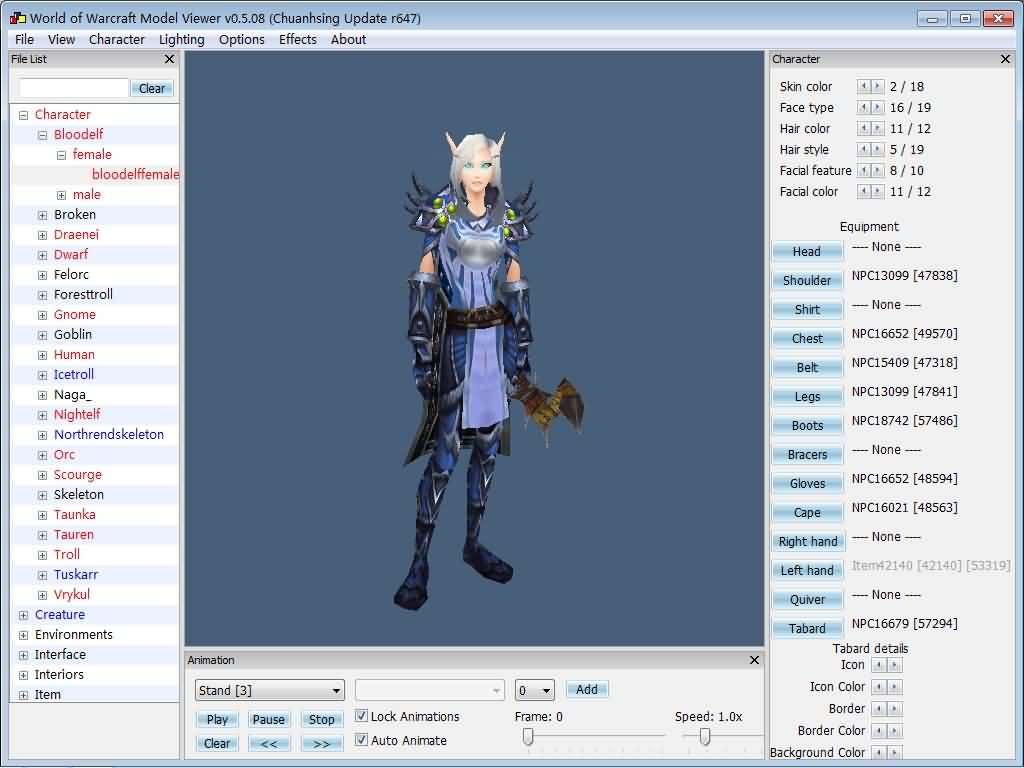This screenshot has height=768, width=1024.
Task: Open the View menu
Action: click(x=61, y=39)
